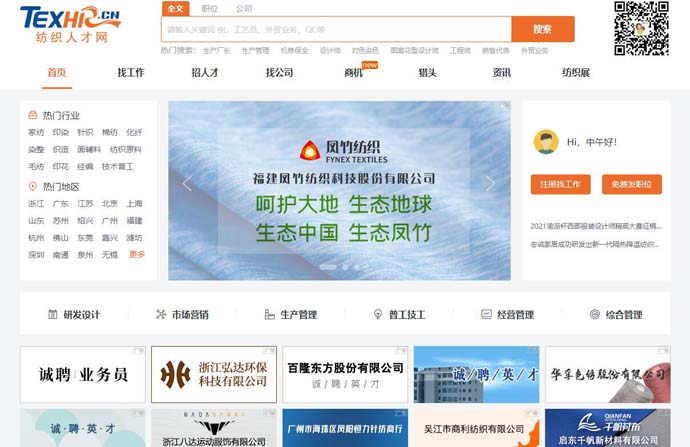Open the 猎头 navigation item
The image size is (690, 447).
[x=427, y=73]
